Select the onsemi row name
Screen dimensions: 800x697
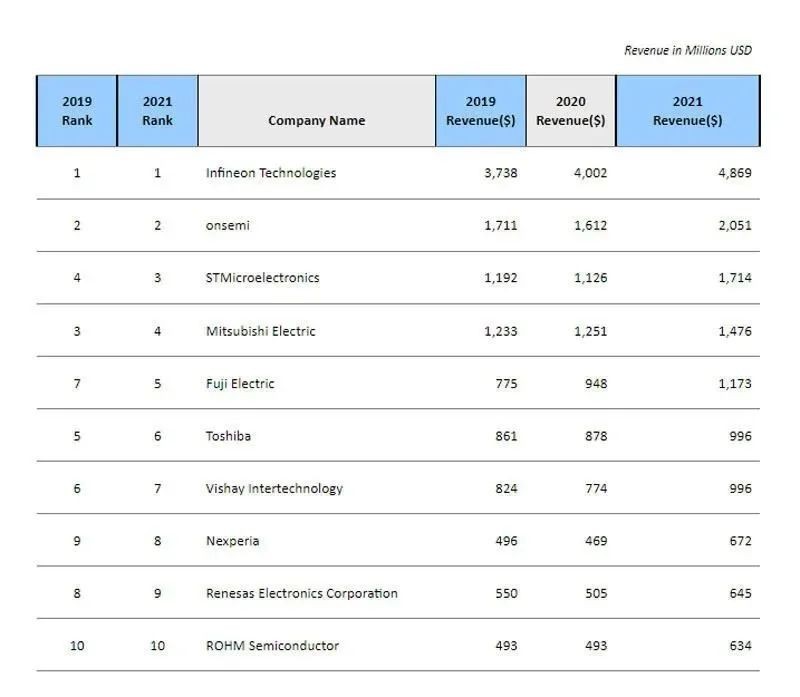tap(227, 225)
